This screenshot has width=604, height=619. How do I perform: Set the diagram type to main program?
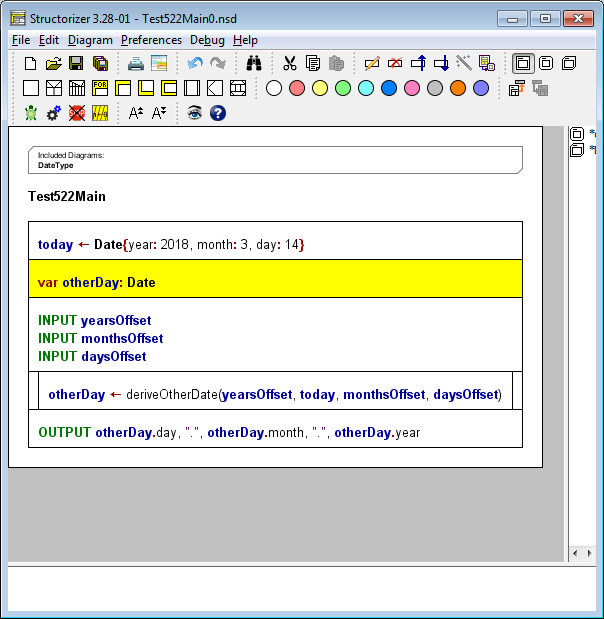(523, 64)
